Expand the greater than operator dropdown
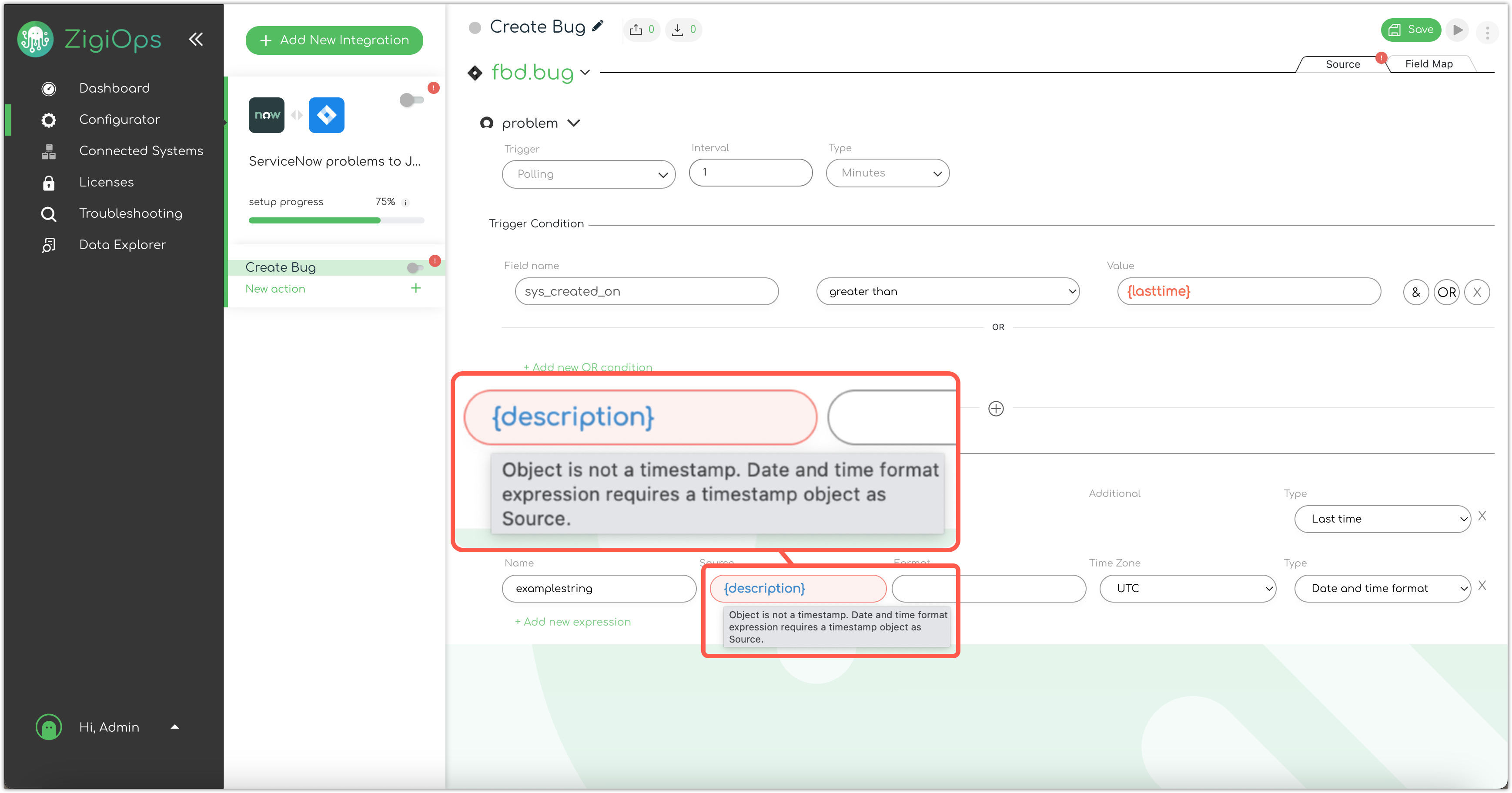This screenshot has height=793, width=1512. pos(947,292)
